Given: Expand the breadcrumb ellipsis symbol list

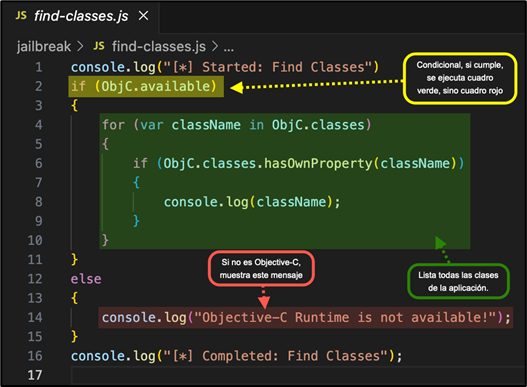Looking at the screenshot, I should coord(229,48).
